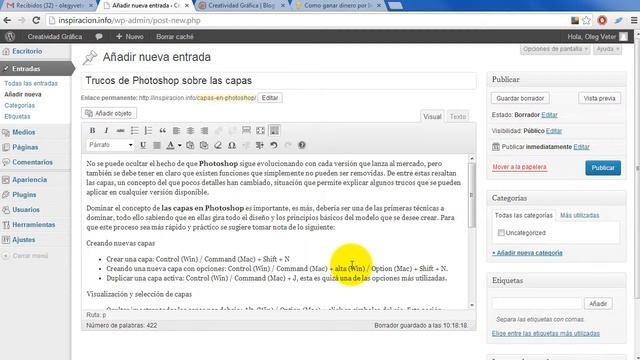The height and width of the screenshot is (360, 640).
Task: Increase paragraph indent
Action: tap(260, 145)
